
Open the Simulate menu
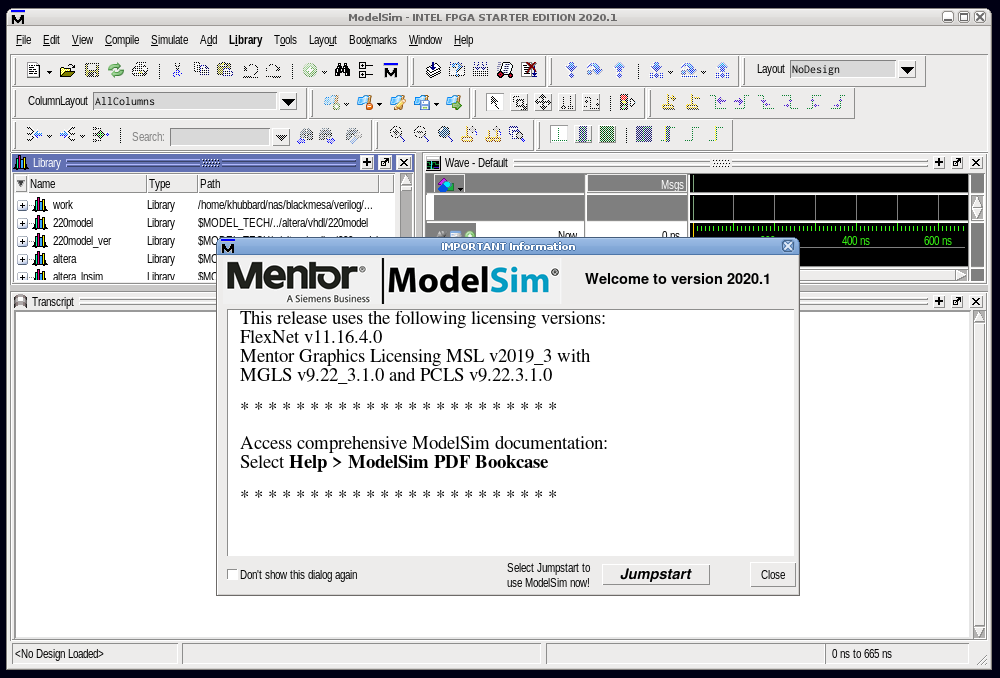click(169, 40)
